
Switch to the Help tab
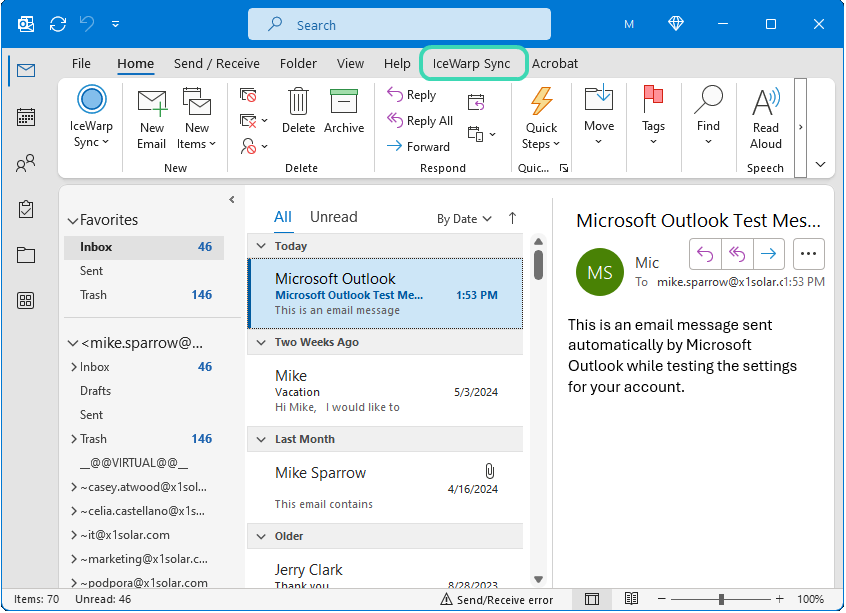coord(397,64)
